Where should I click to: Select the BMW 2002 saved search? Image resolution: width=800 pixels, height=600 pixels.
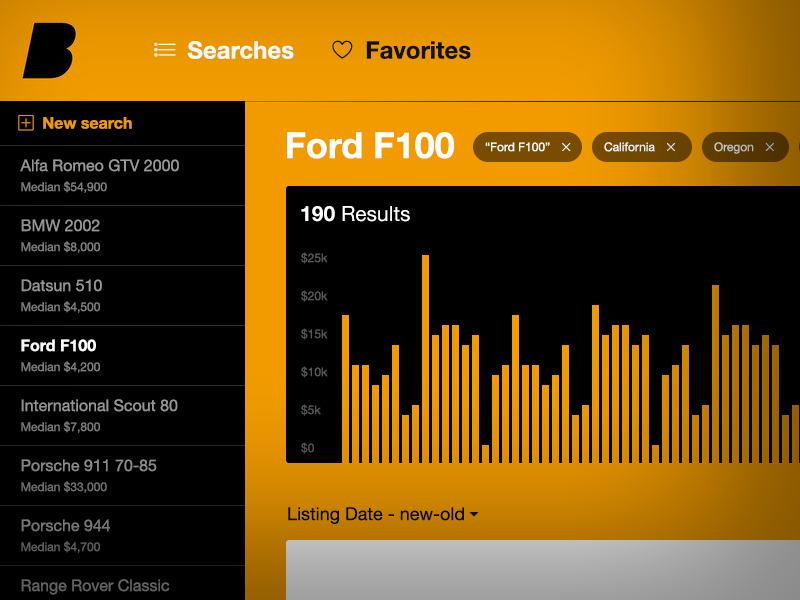[x=122, y=236]
